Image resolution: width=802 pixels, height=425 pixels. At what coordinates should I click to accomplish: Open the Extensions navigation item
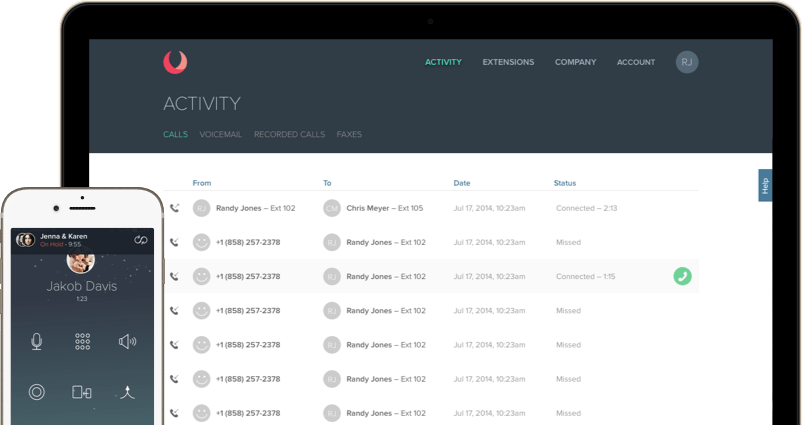pyautogui.click(x=508, y=62)
